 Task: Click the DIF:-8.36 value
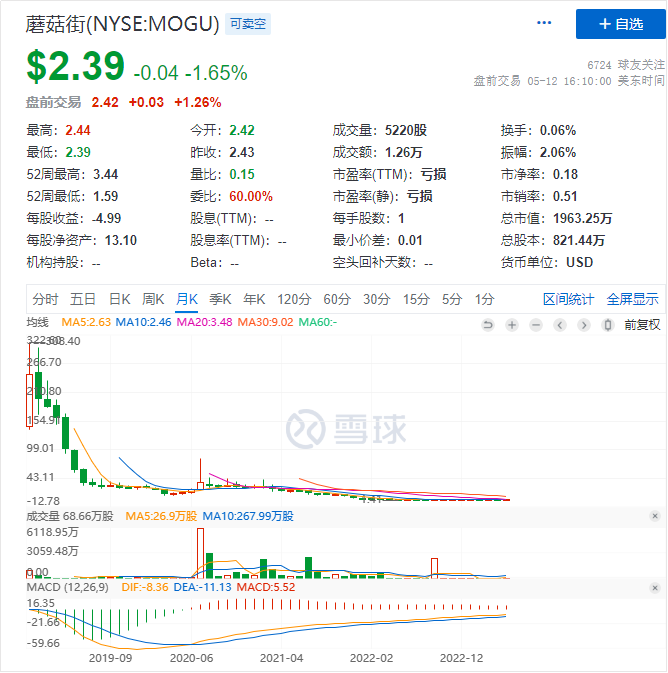[x=145, y=587]
